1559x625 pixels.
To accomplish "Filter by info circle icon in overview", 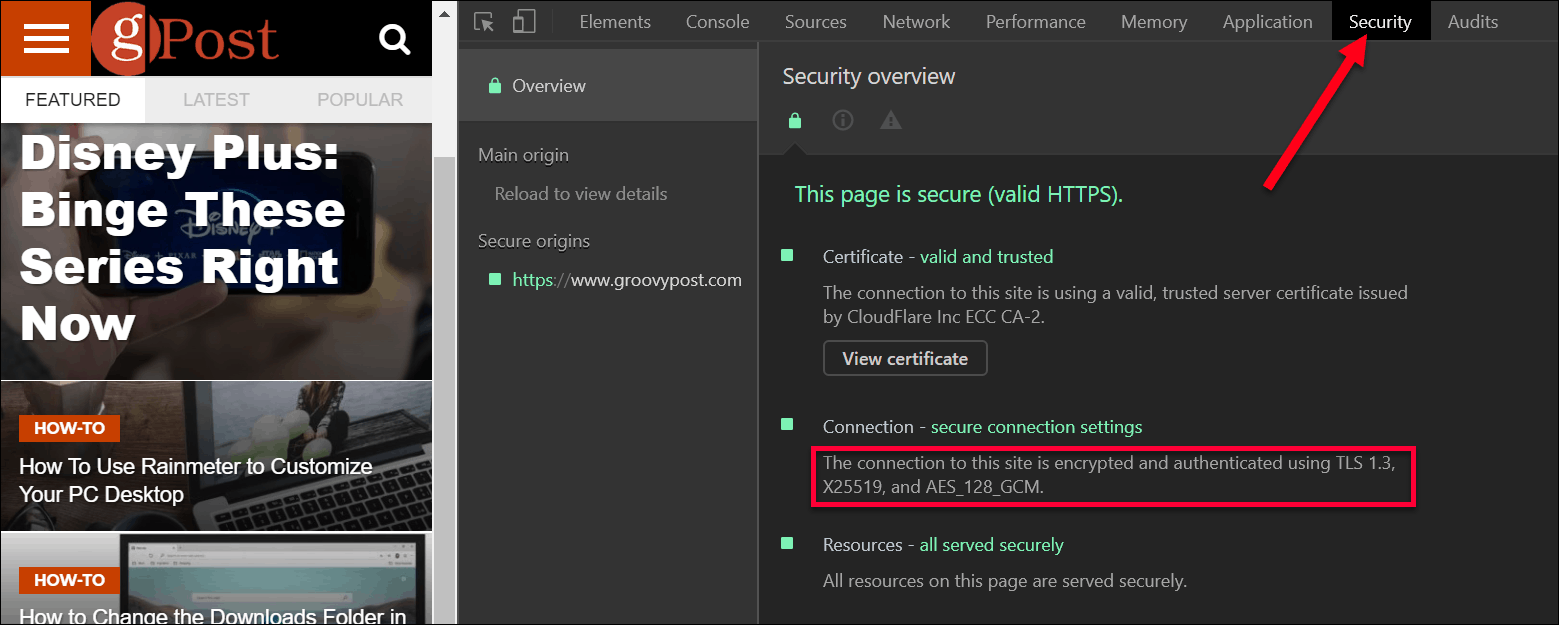I will click(843, 121).
